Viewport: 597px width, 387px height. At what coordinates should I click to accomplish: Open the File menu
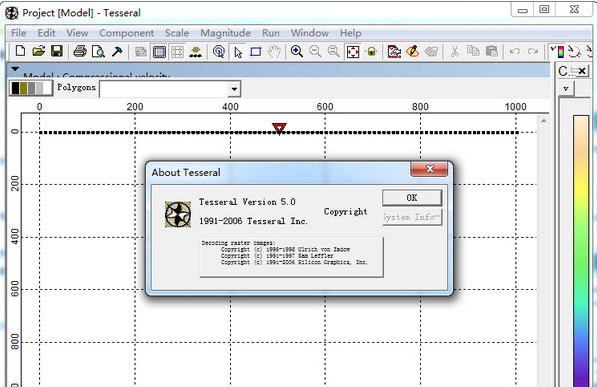pyautogui.click(x=19, y=33)
